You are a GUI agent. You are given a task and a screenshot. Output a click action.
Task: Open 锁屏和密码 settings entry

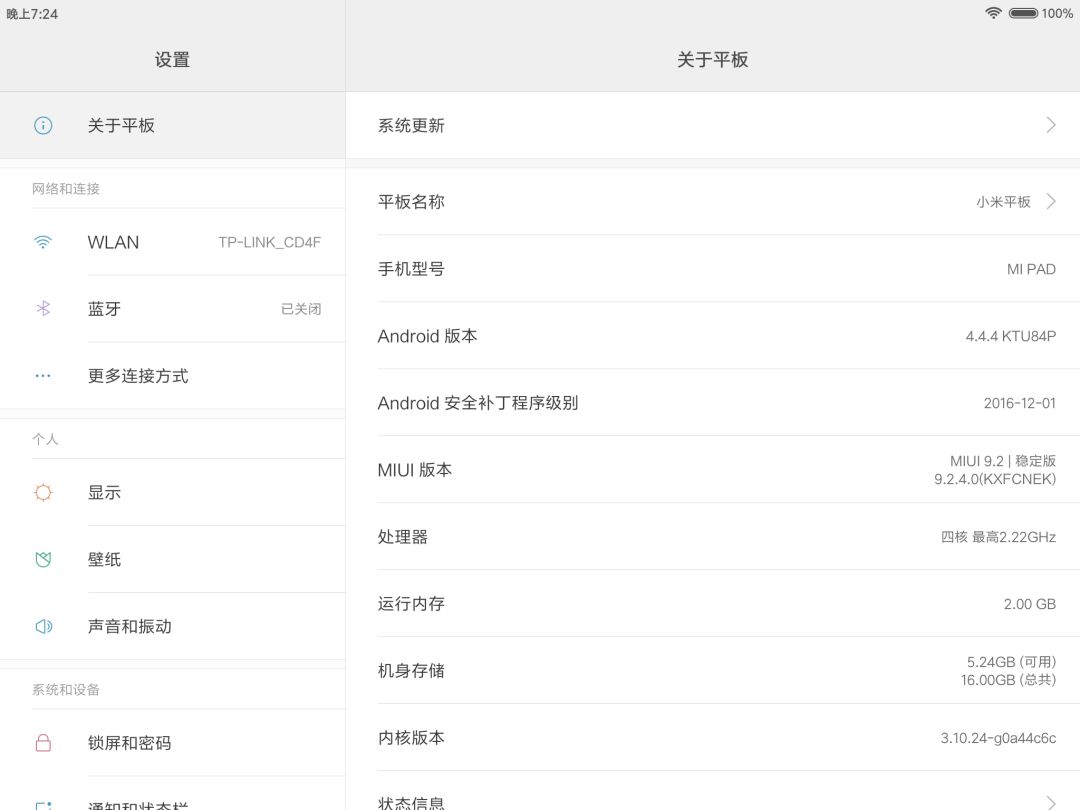pos(172,742)
